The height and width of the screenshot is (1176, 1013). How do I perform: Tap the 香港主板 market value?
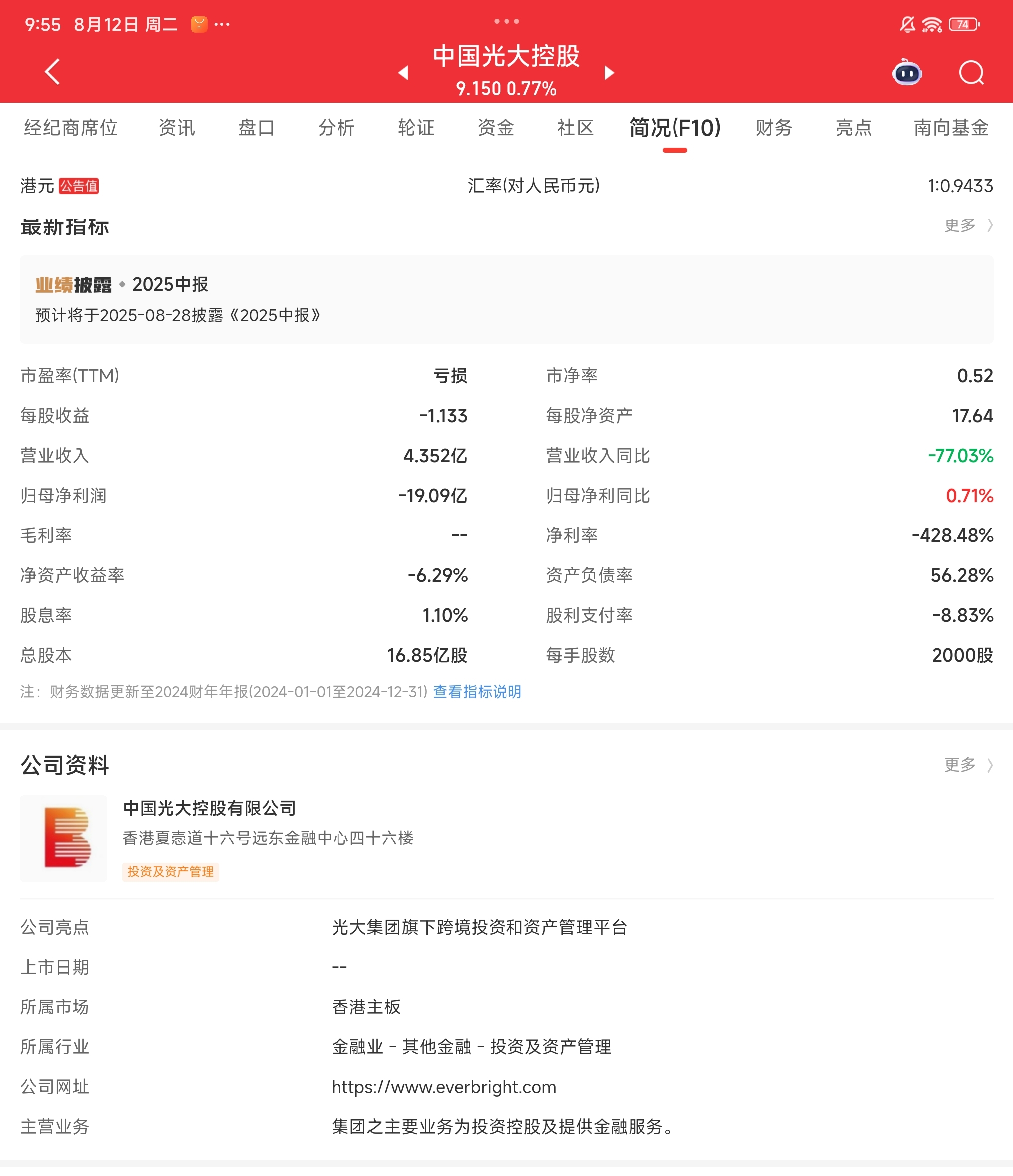366,1007
